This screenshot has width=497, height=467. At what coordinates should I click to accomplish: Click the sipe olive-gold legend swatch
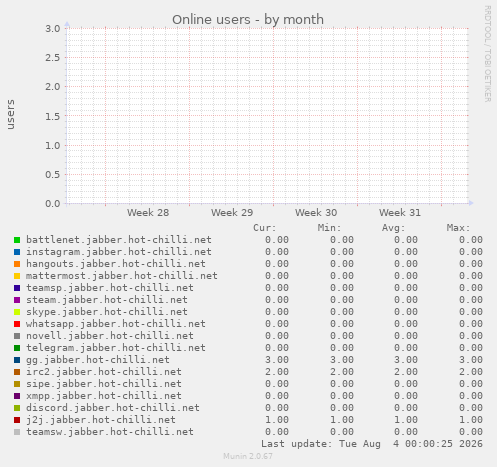pos(17,384)
